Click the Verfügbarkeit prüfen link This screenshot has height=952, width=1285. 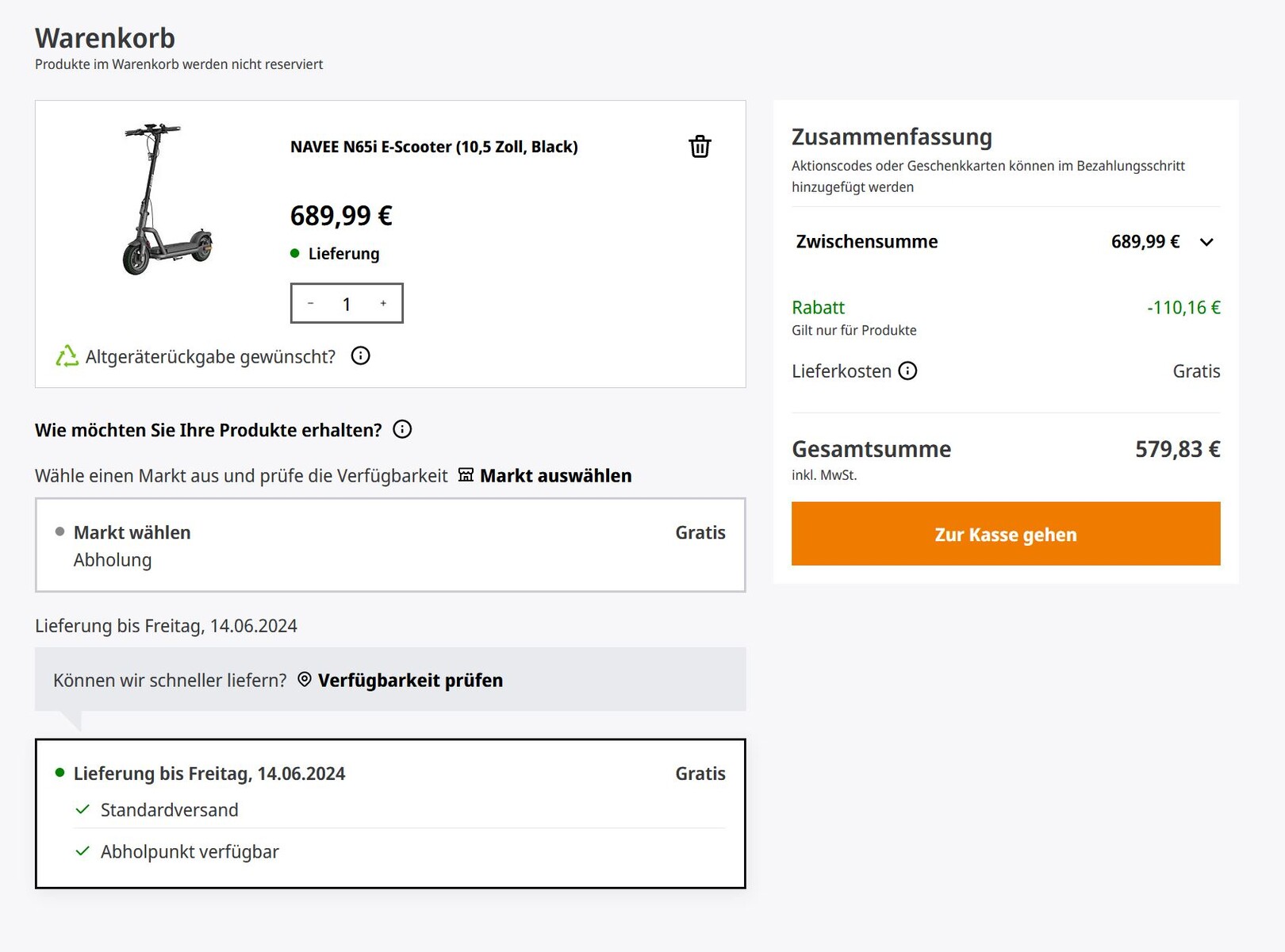[410, 680]
